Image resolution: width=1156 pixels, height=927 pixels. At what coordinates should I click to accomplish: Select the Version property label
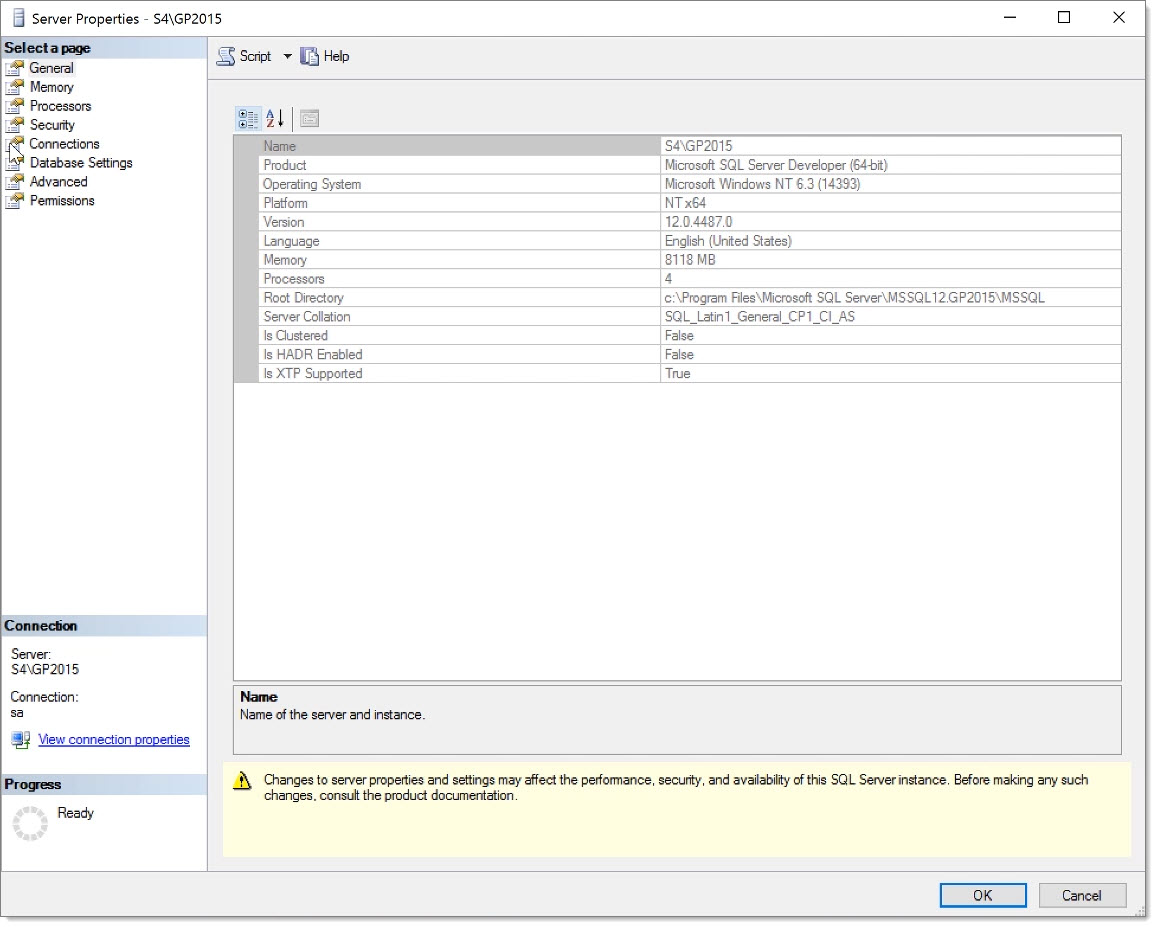pos(284,222)
